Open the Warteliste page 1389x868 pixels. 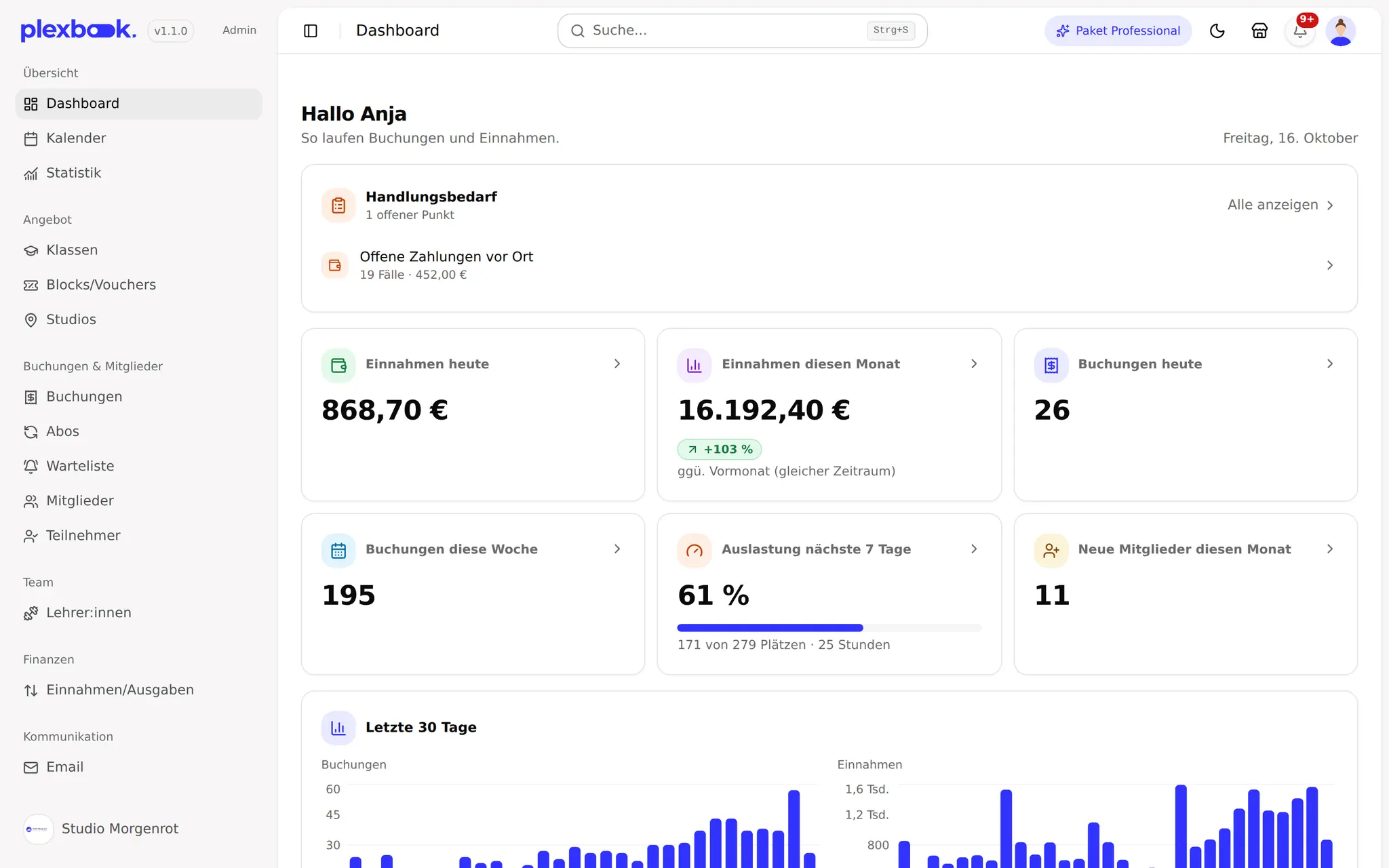(138, 467)
